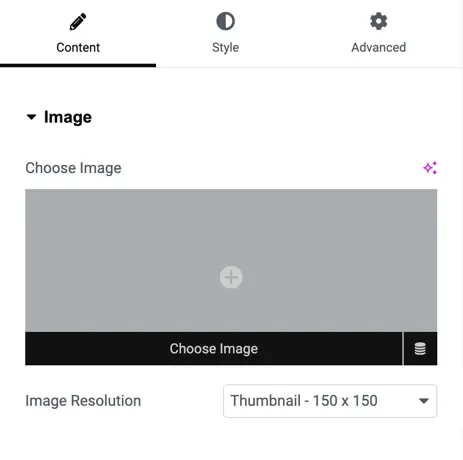The width and height of the screenshot is (463, 460).
Task: Click the dropdown arrow next to Thumbnail
Action: (424, 401)
